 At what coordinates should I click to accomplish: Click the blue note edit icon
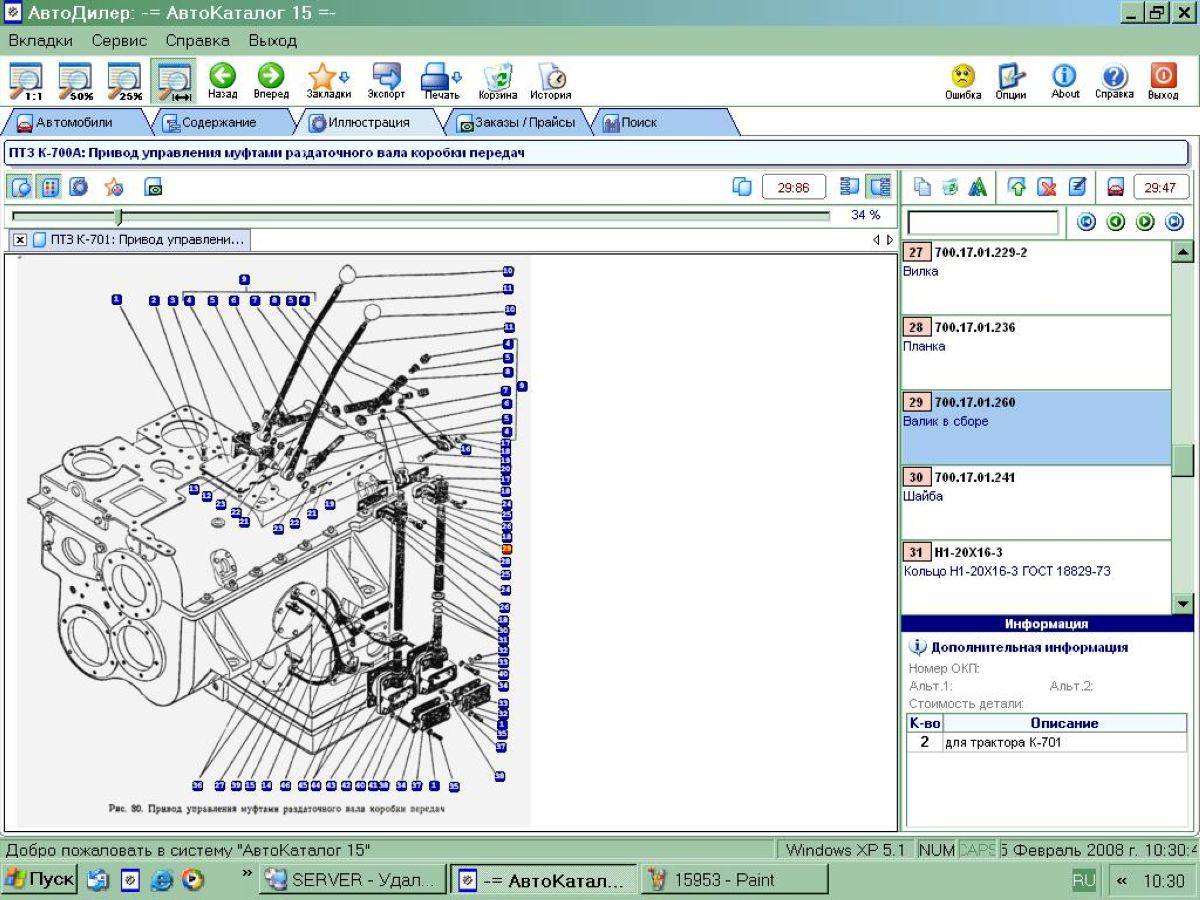pyautogui.click(x=1077, y=187)
